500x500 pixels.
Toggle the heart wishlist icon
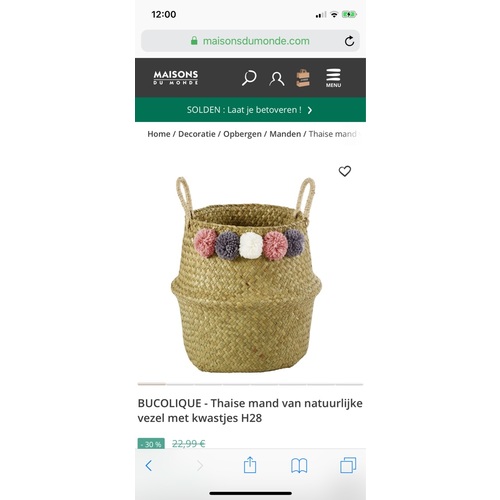(345, 171)
